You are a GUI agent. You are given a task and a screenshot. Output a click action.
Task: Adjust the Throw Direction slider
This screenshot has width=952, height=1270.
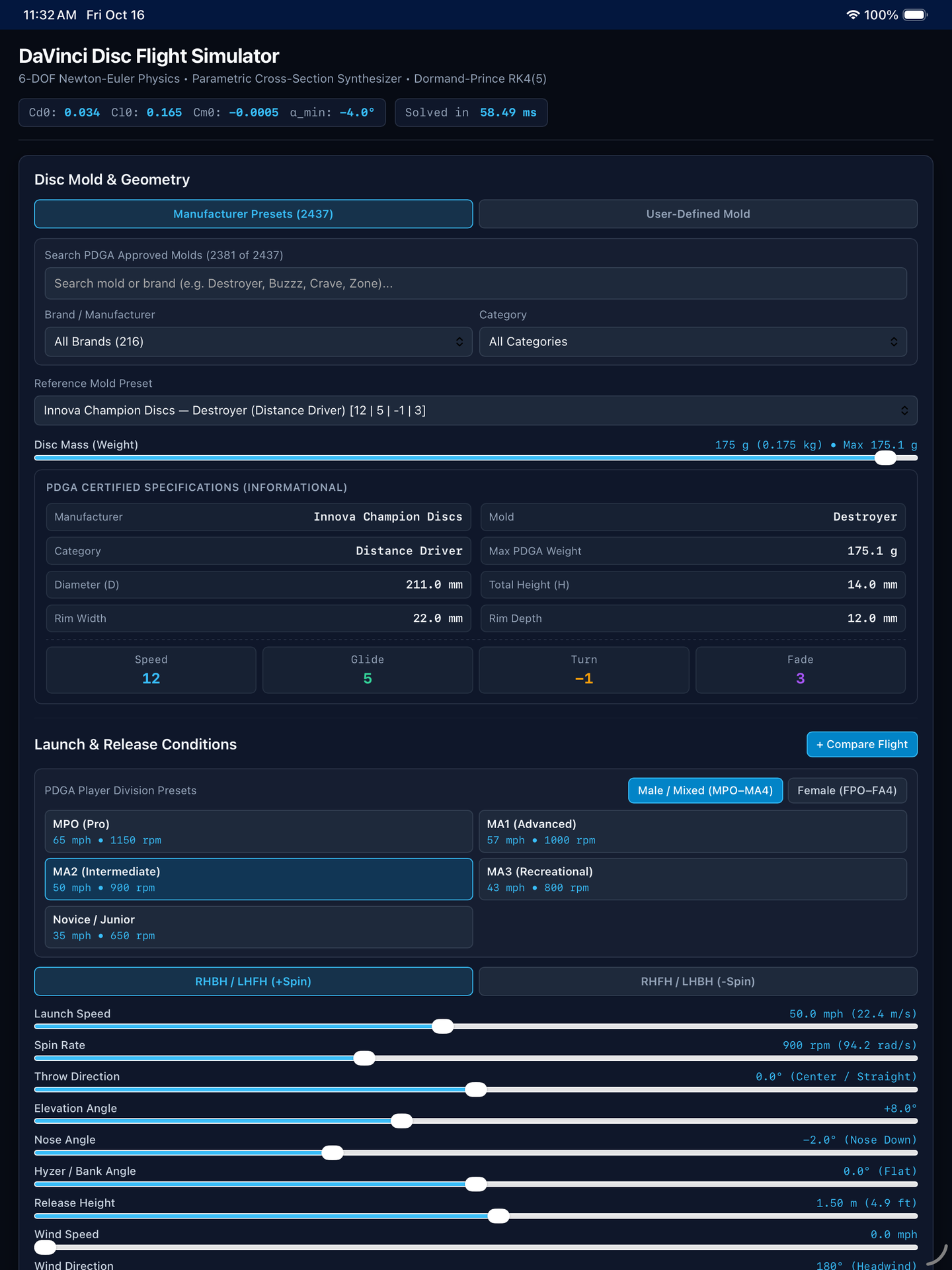(476, 1089)
